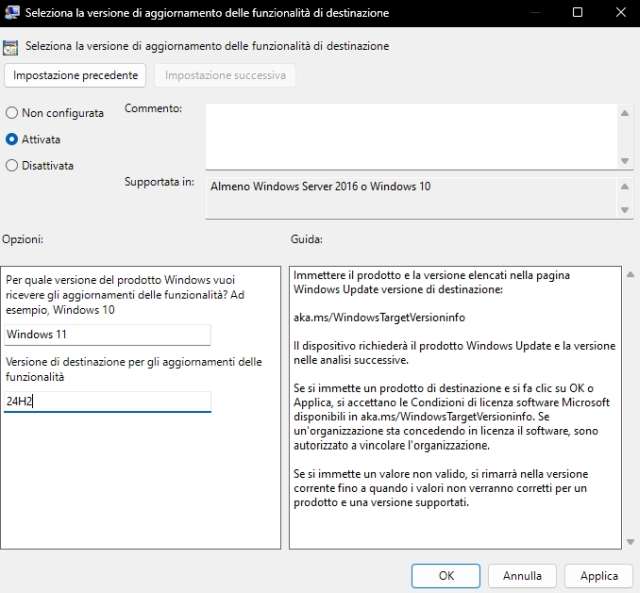
Task: Click the 'Almeno Windows Server 2016 o Windows 10' text
Action: pos(320,187)
